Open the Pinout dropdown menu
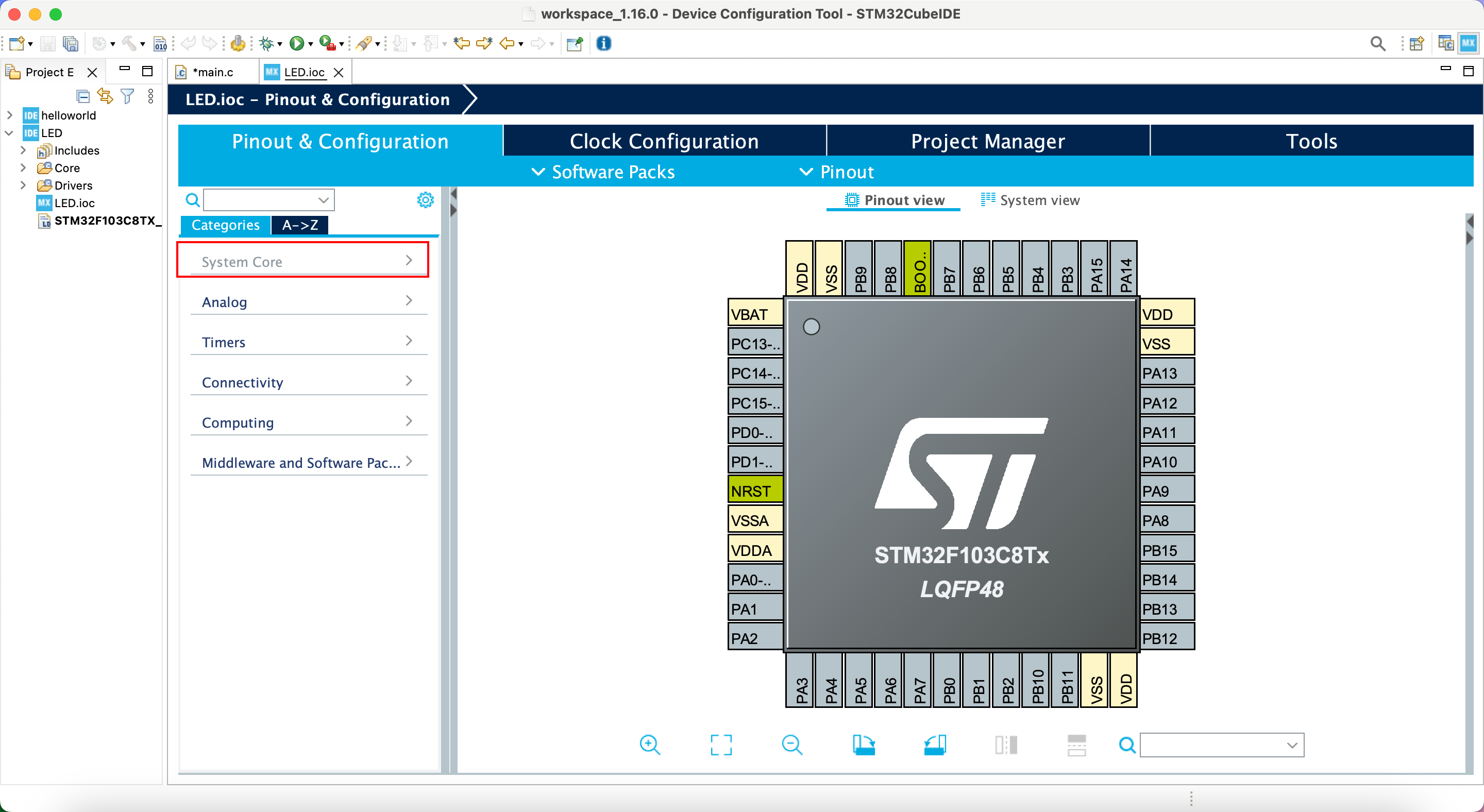This screenshot has width=1484, height=812. (837, 172)
